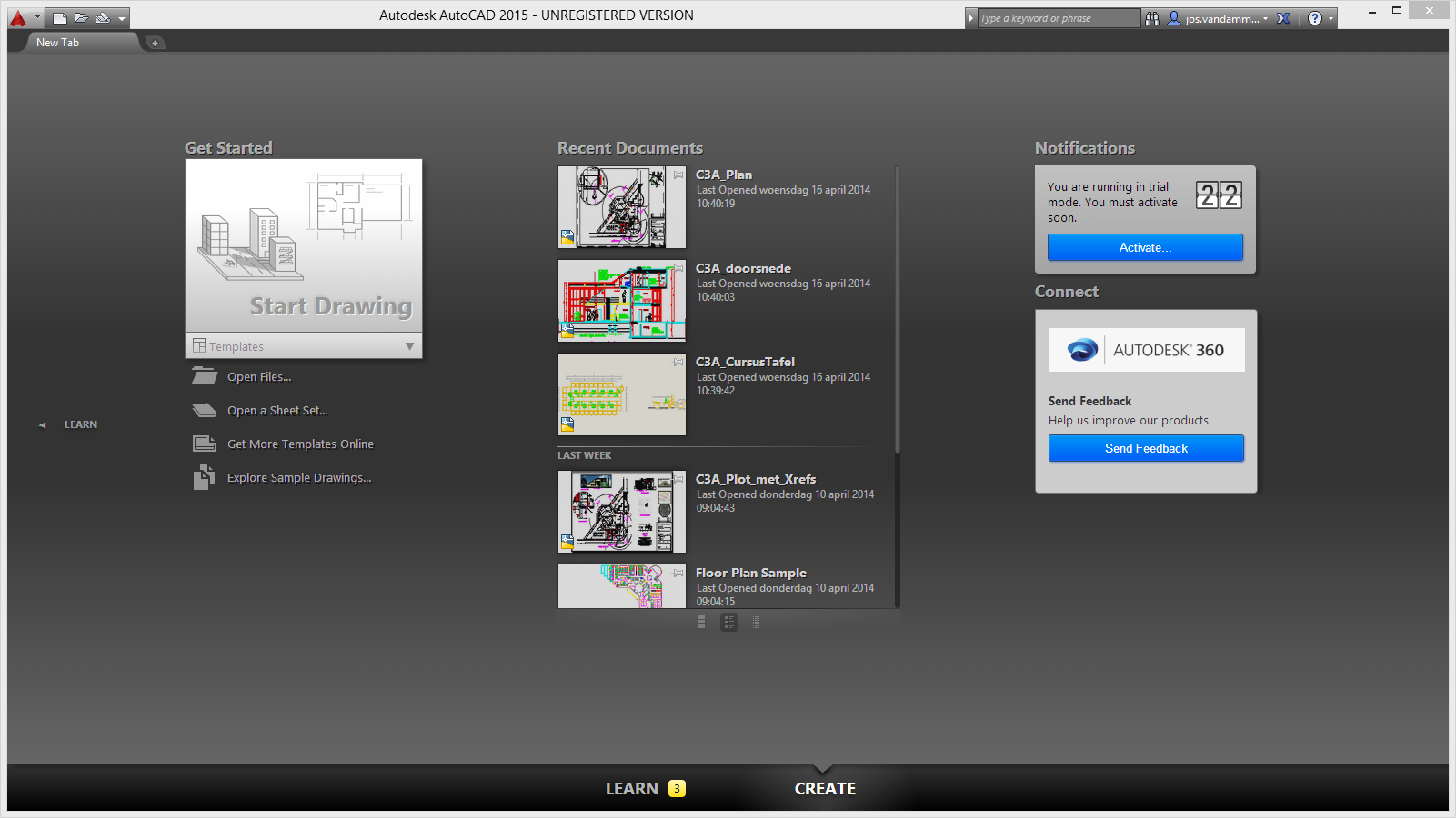
Task: Click Open Files... link
Action: pos(259,377)
